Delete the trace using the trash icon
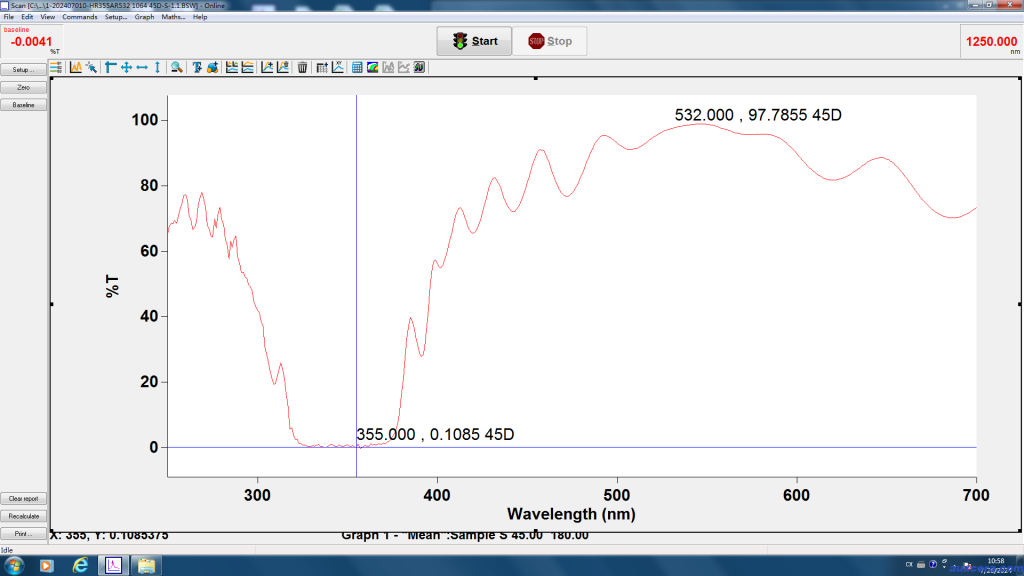 pos(300,68)
